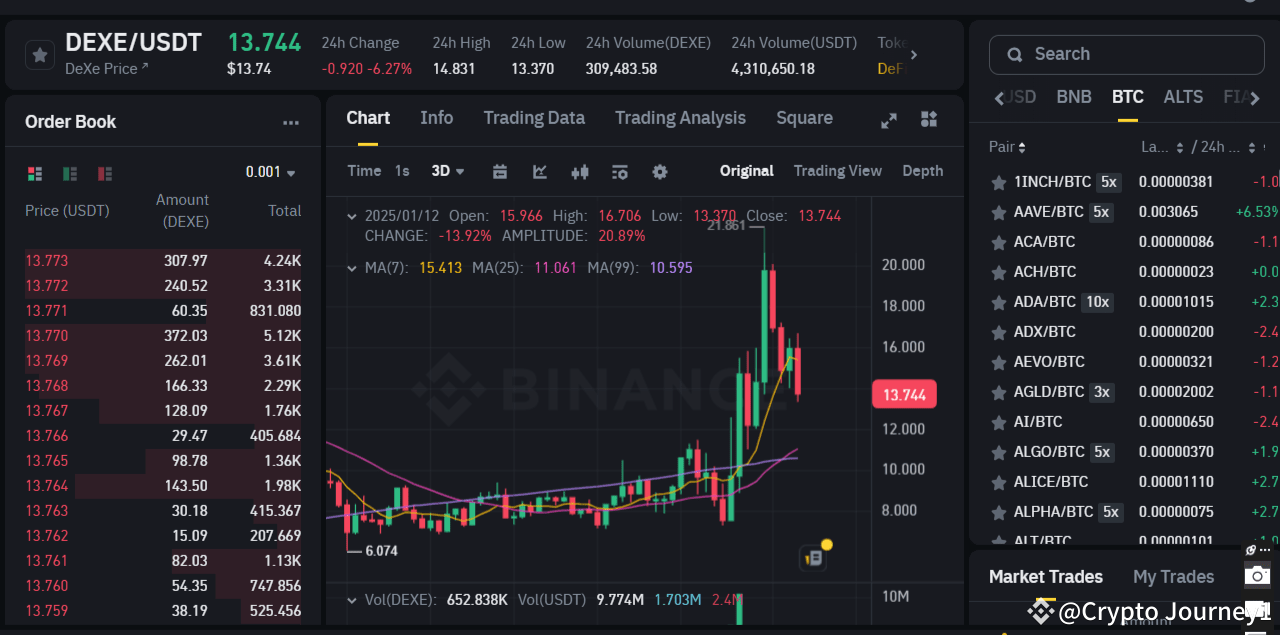
Task: Select the candlestick chart type icon
Action: pyautogui.click(x=580, y=172)
